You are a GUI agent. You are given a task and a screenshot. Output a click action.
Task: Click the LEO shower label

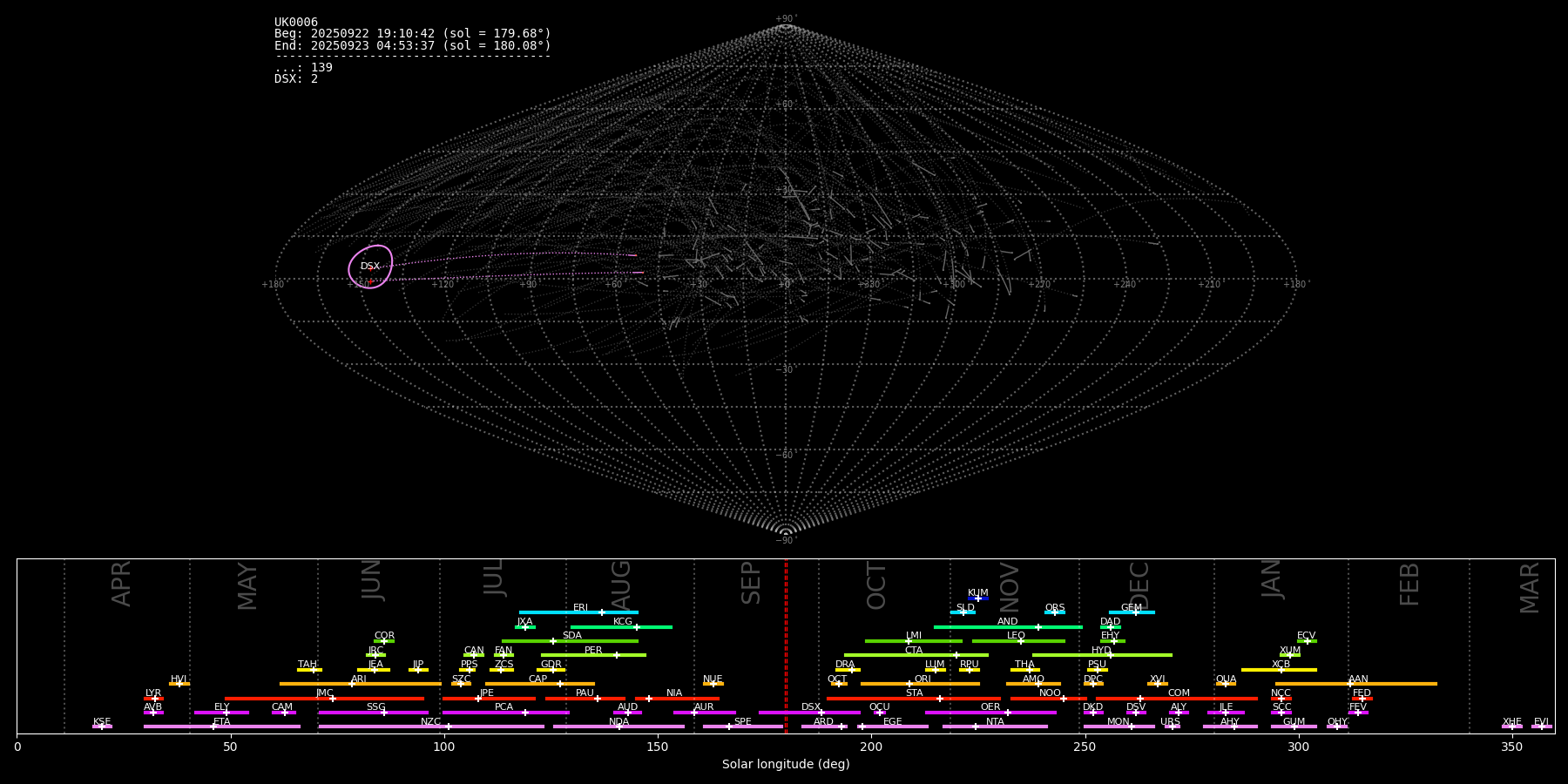click(1016, 636)
